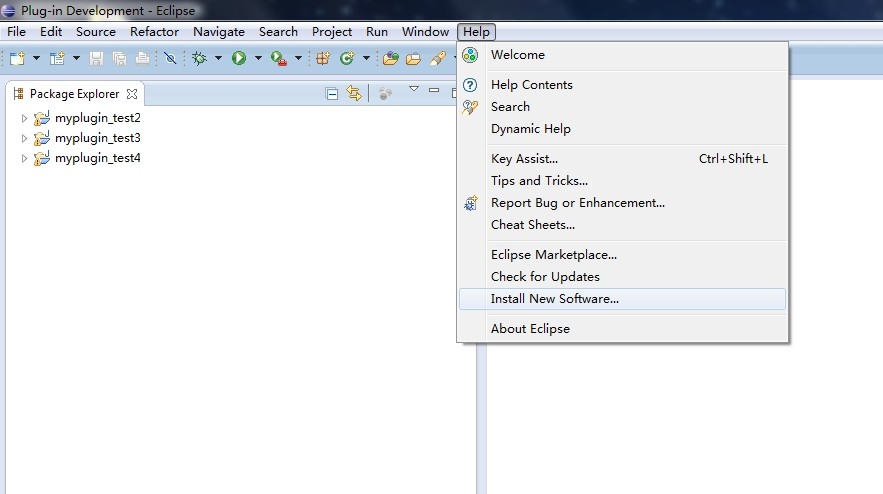Image resolution: width=883 pixels, height=494 pixels.
Task: Click the Collapse All icon in Package Explorer
Action: click(332, 94)
